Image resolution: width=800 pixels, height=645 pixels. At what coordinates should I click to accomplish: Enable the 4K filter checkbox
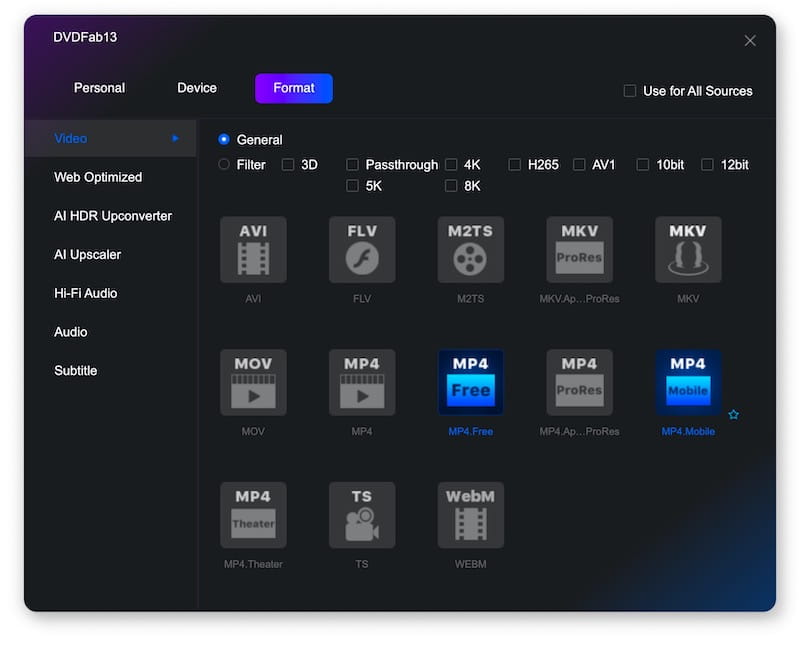[451, 164]
